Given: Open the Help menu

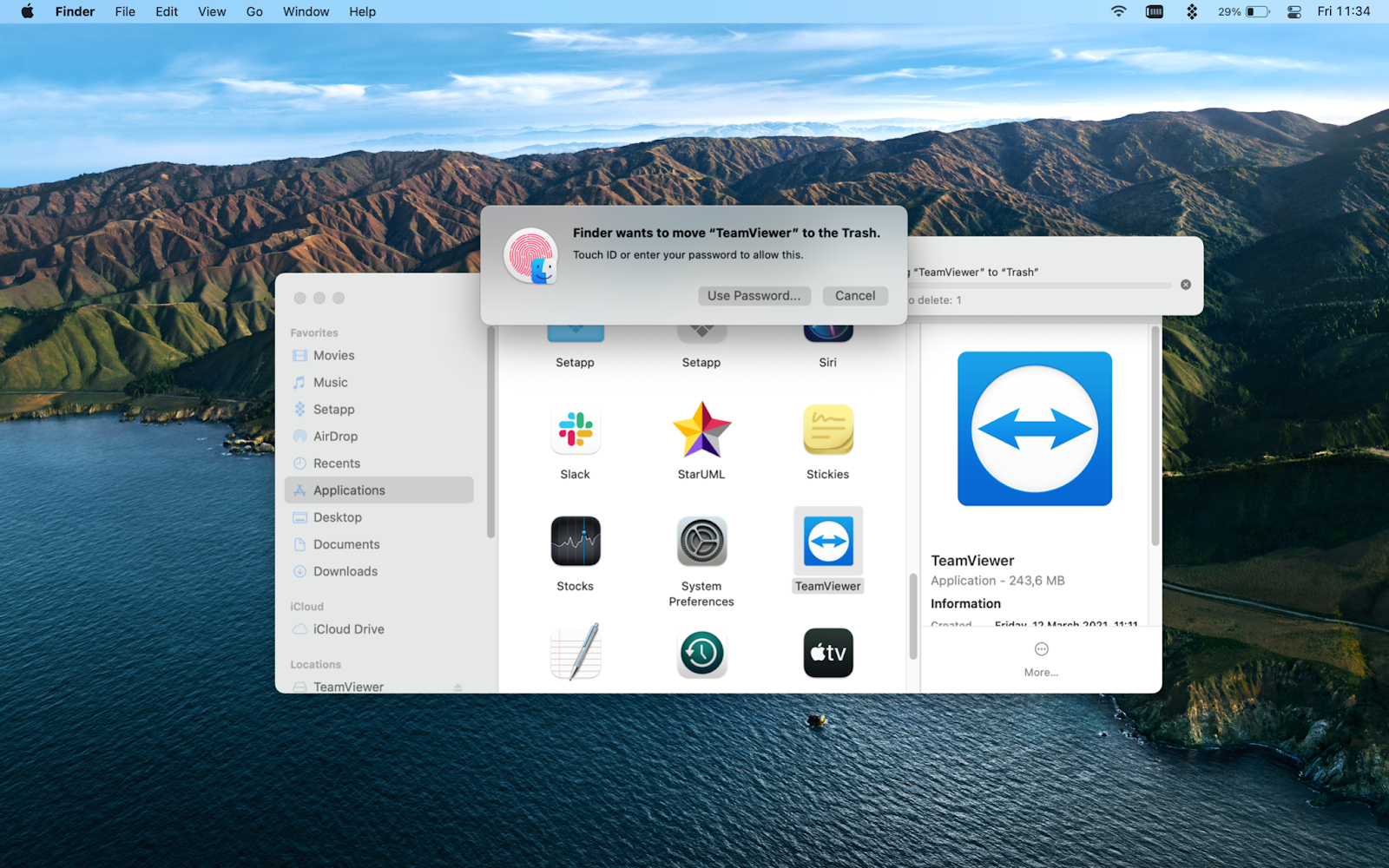Looking at the screenshot, I should pyautogui.click(x=362, y=11).
